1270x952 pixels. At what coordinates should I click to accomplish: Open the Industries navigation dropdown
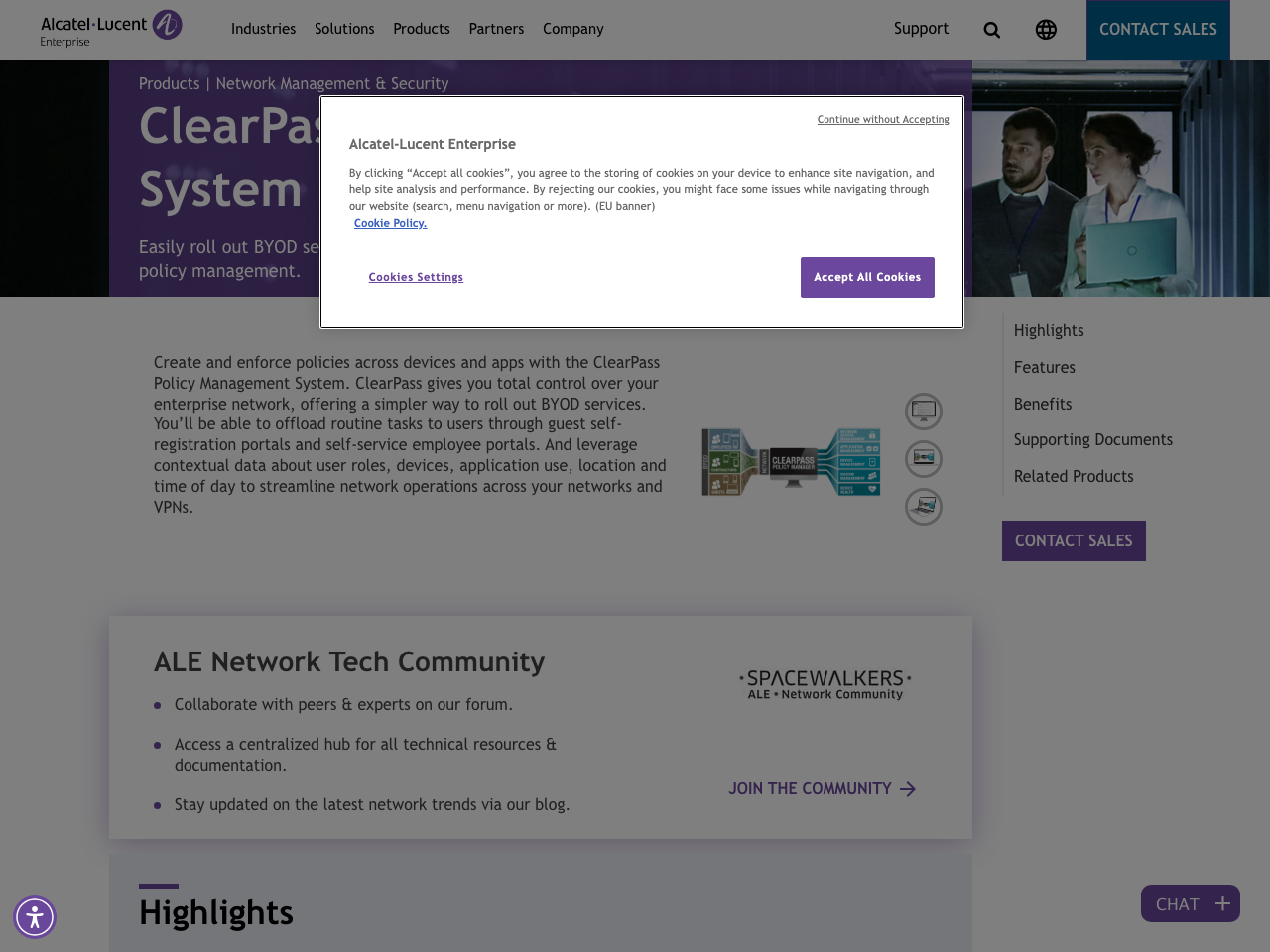click(x=262, y=28)
